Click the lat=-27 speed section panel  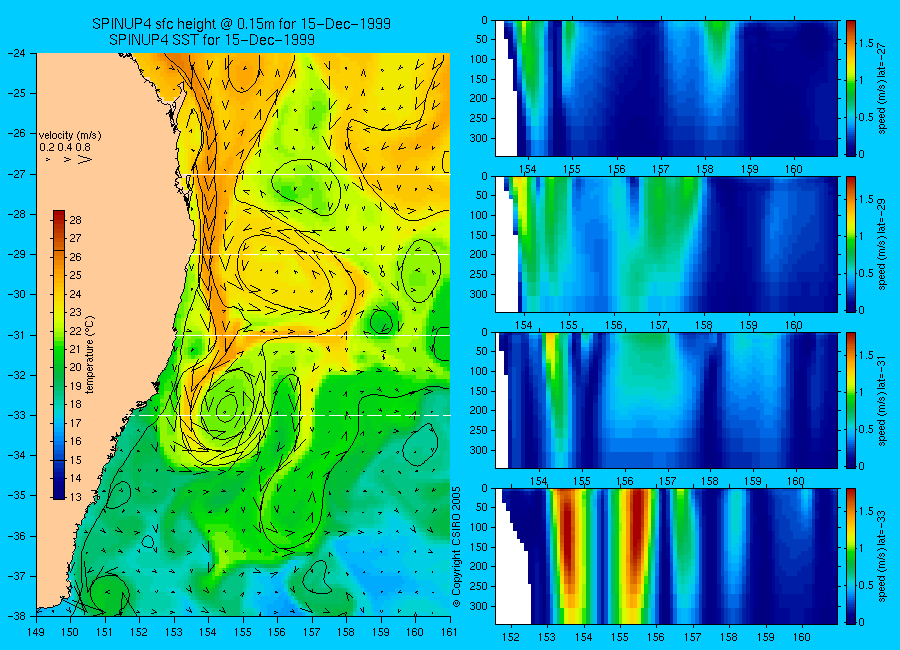666,88
